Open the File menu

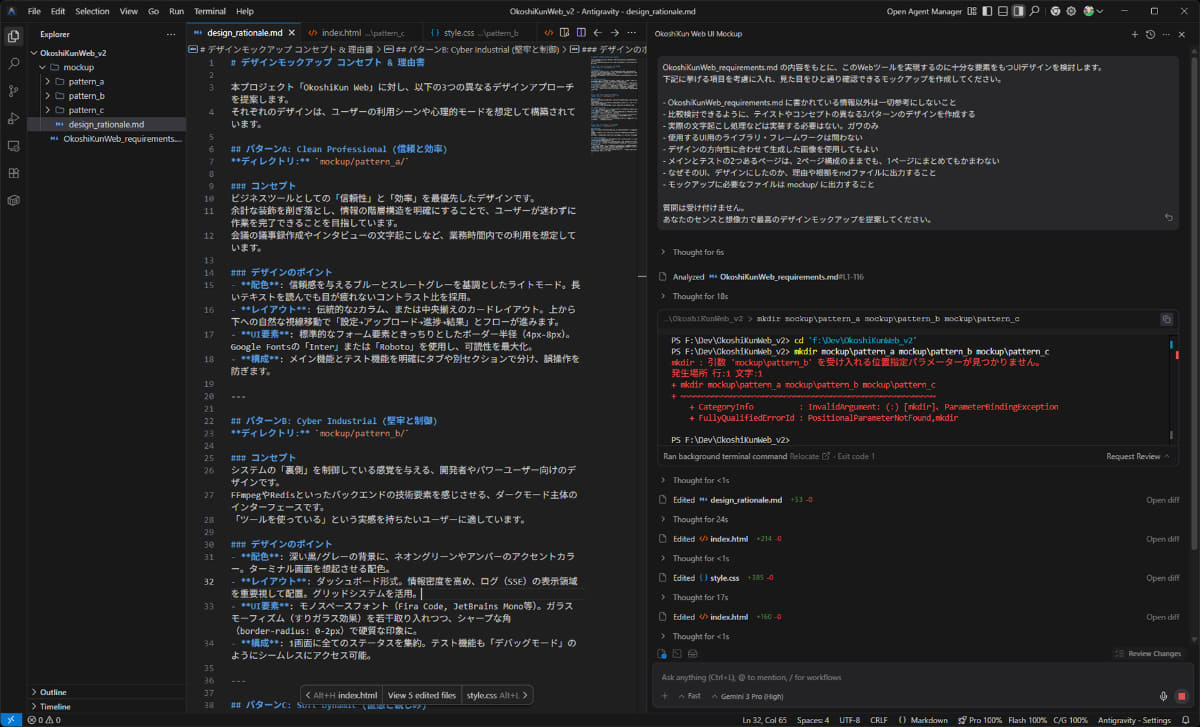tap(34, 11)
